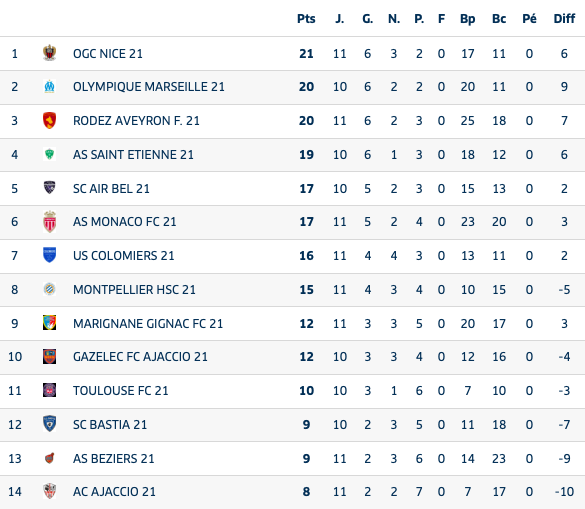Open the MARIGNANE GIGNAC FC 21 team link

pyautogui.click(x=148, y=324)
